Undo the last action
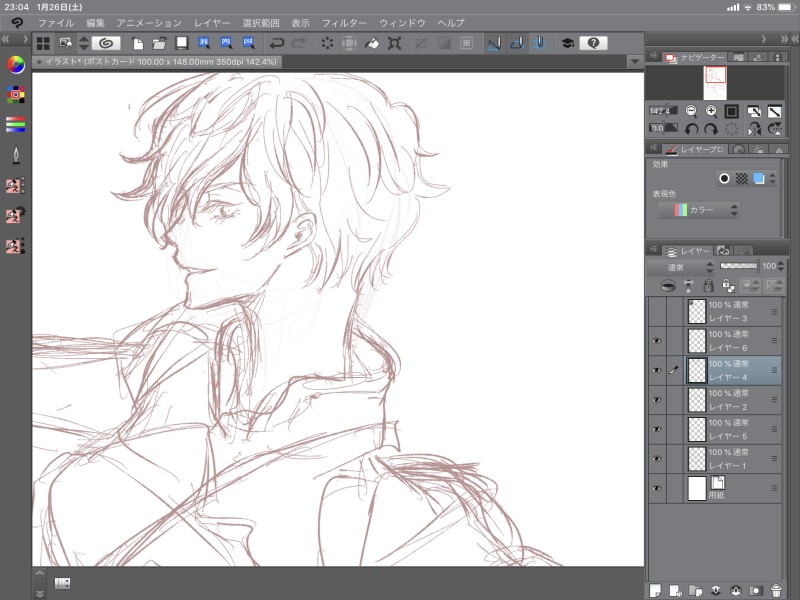 (x=277, y=43)
